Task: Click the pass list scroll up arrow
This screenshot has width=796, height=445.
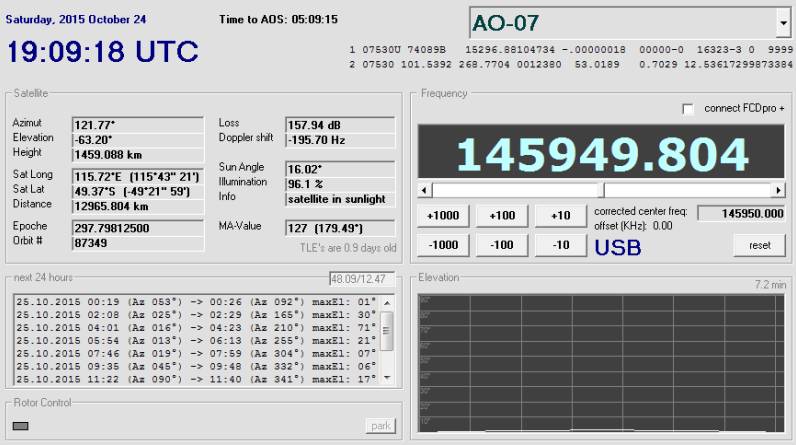Action: 387,303
